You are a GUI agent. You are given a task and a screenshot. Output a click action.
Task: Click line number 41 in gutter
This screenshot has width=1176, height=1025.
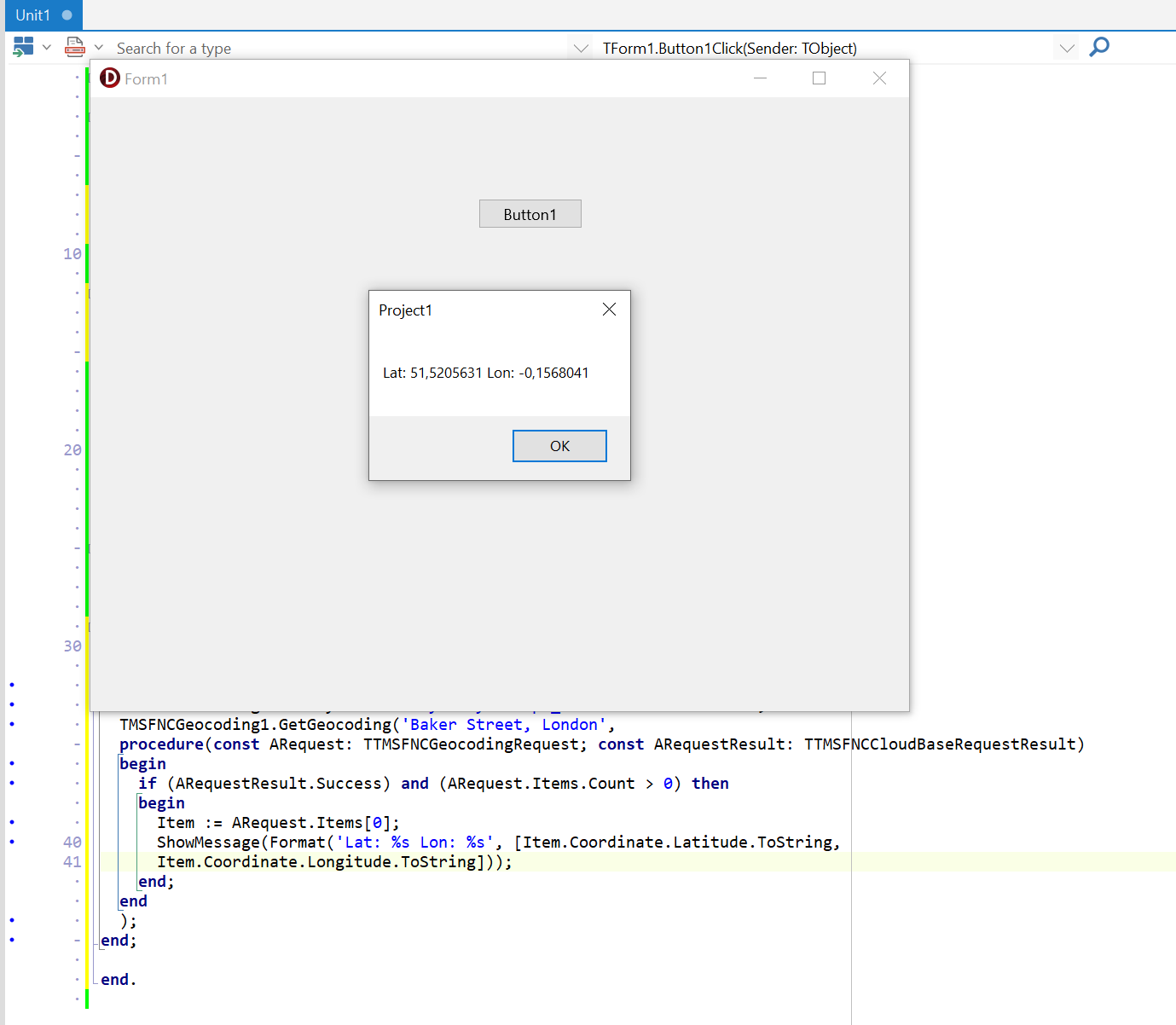72,861
